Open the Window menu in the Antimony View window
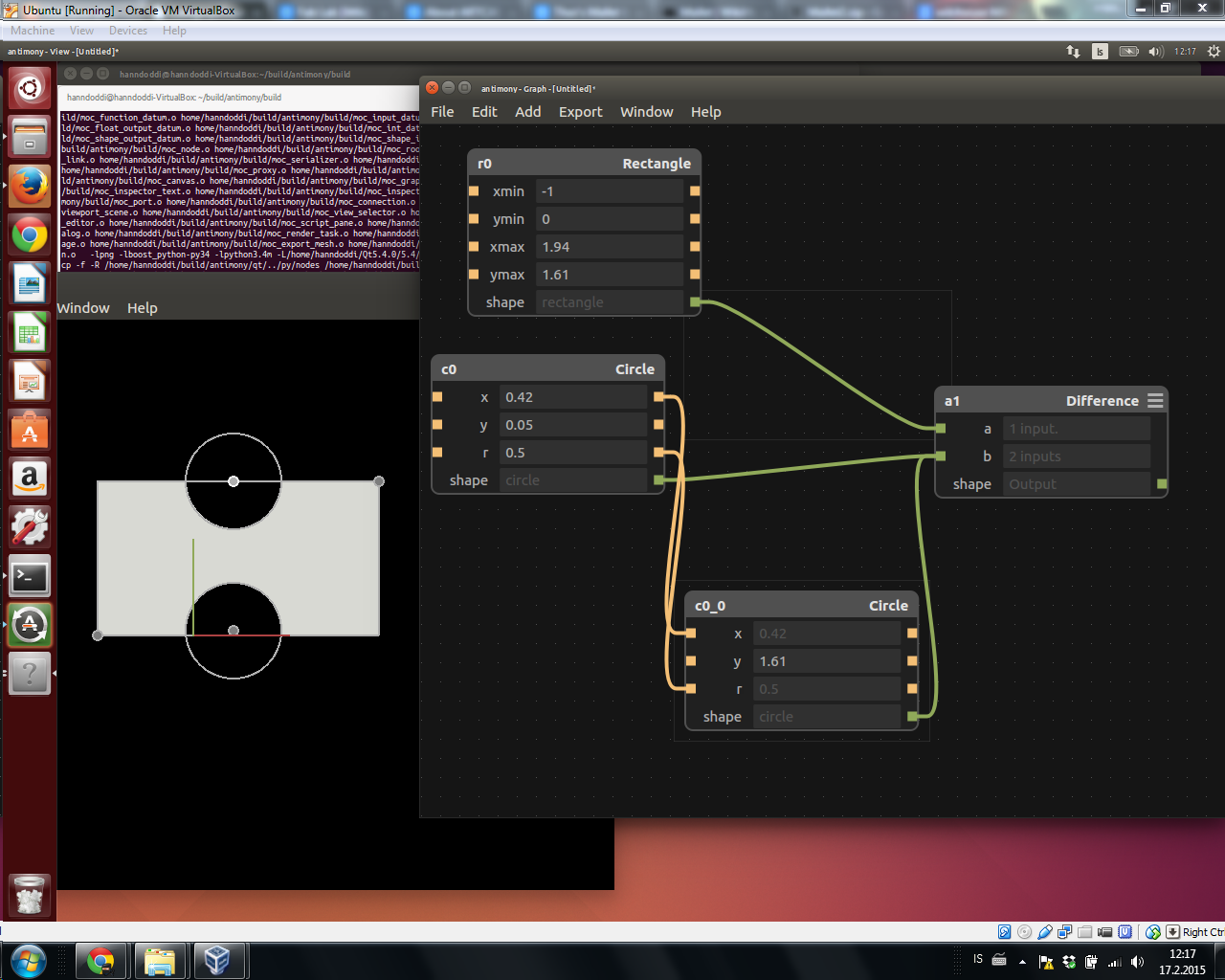Screen dimensions: 1225x980 coord(83,308)
